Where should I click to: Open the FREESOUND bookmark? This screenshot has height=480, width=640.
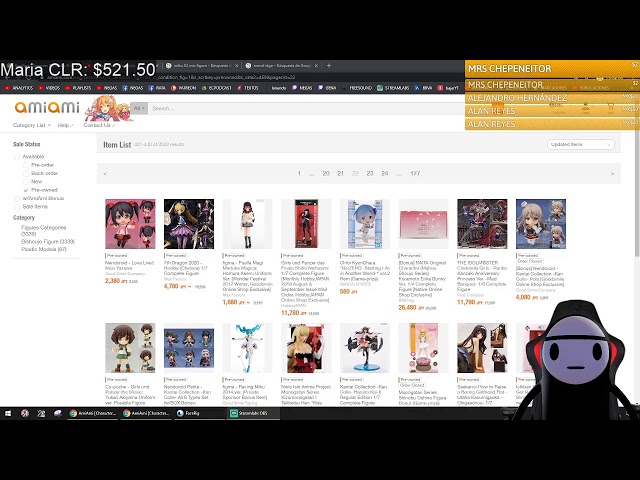(360, 88)
